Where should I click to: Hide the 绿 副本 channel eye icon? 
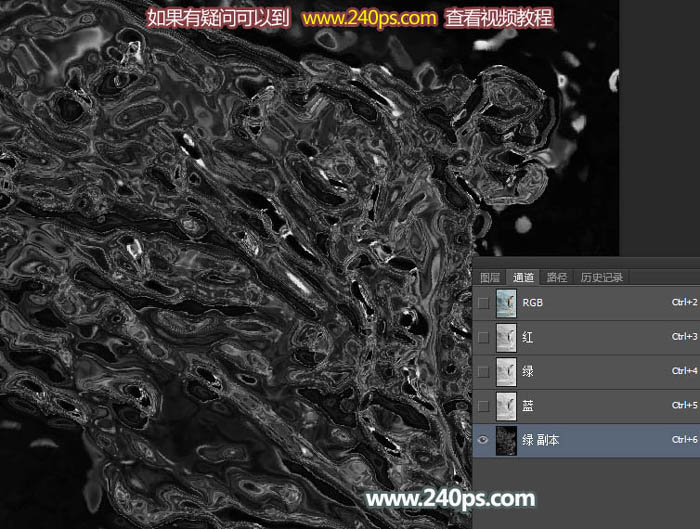pyautogui.click(x=483, y=440)
